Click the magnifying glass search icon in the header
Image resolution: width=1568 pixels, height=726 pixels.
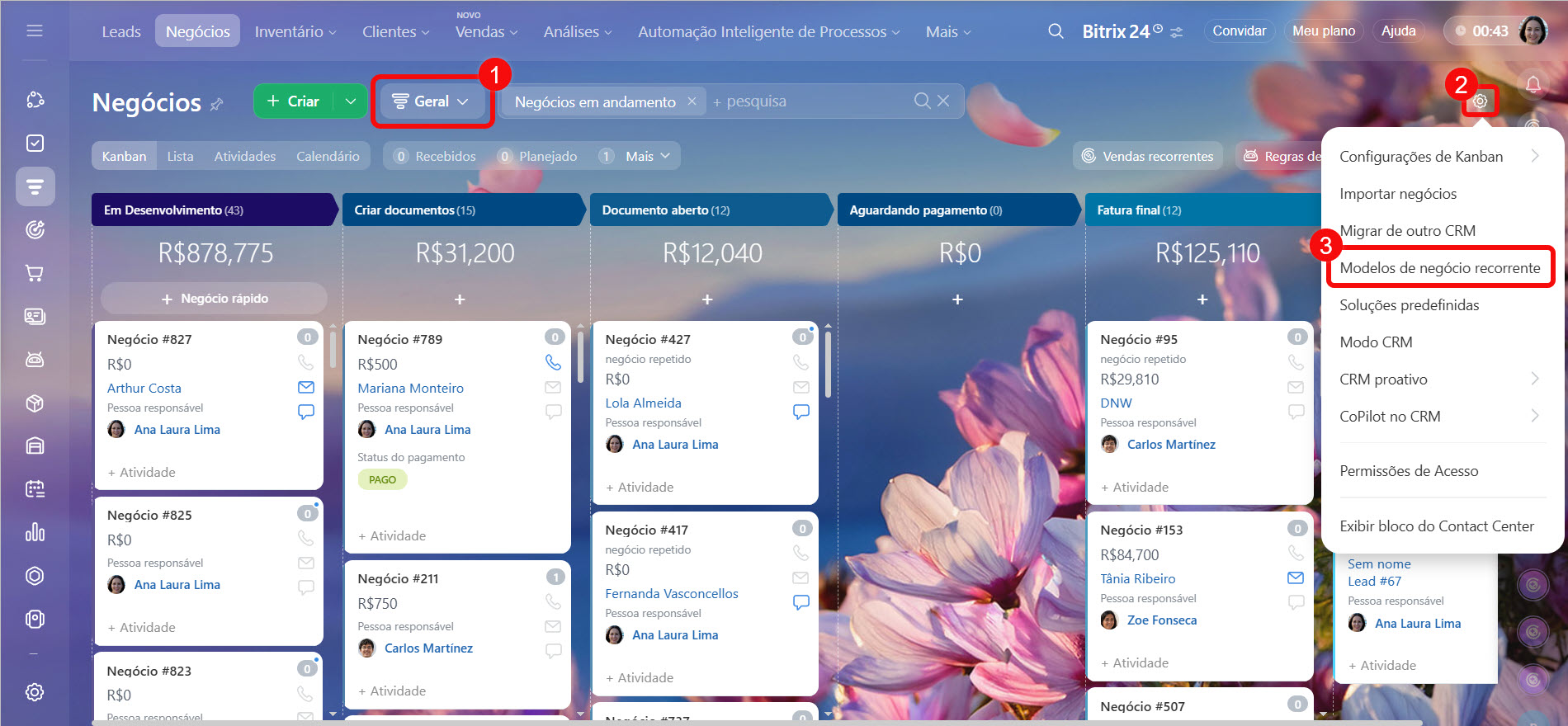pyautogui.click(x=1055, y=31)
